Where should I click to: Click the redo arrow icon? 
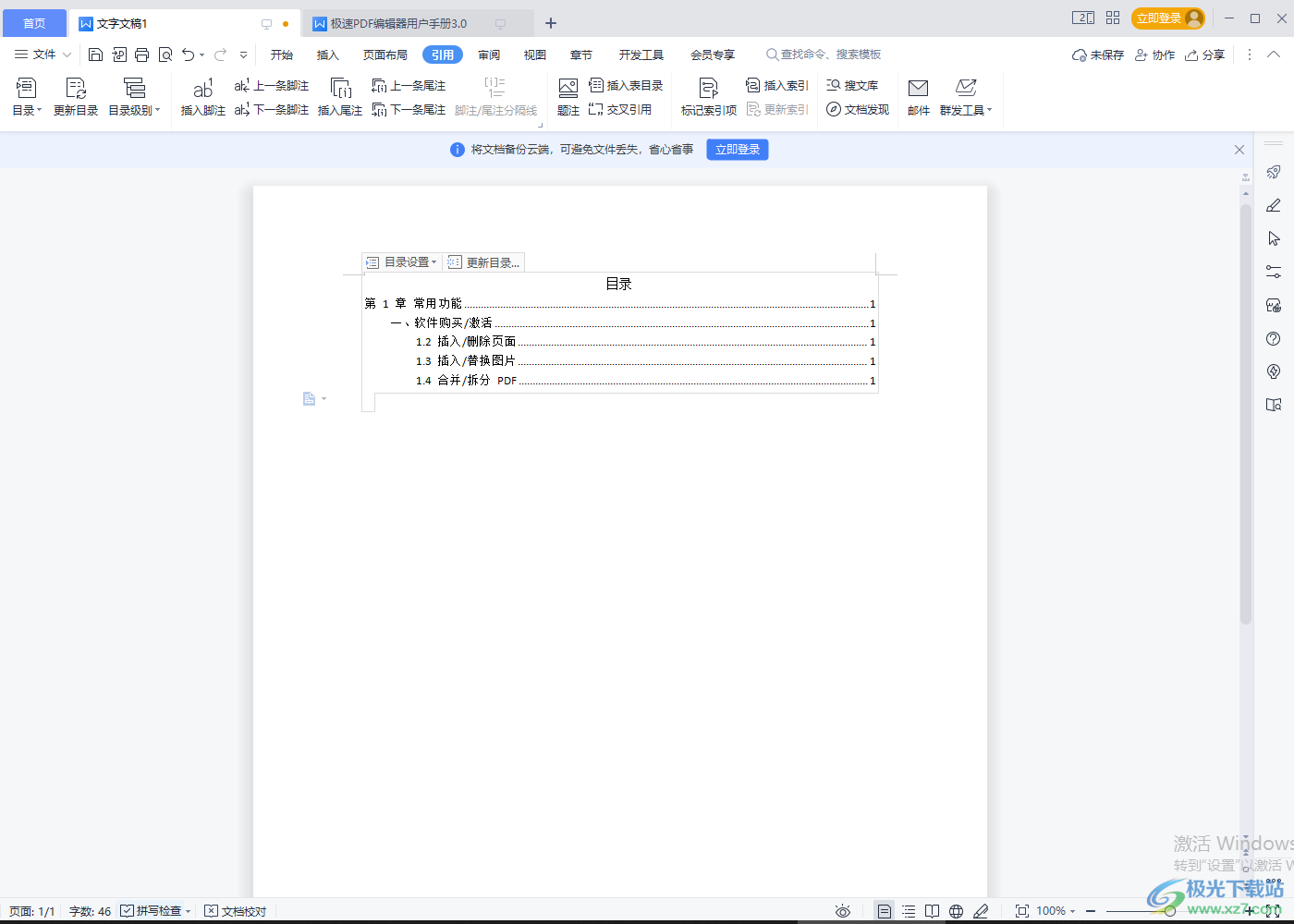click(220, 55)
